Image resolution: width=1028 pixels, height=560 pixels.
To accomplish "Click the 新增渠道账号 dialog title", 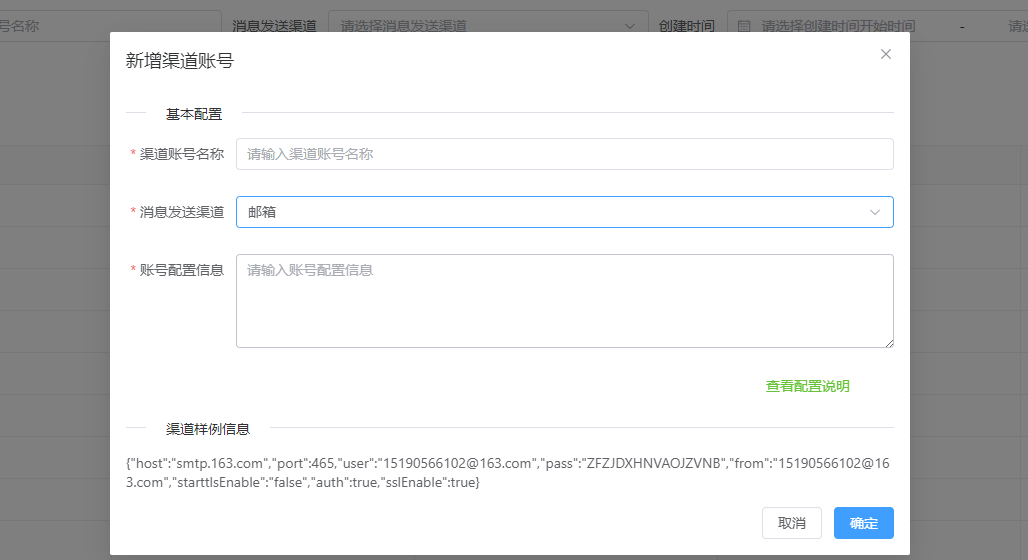I will [x=180, y=61].
